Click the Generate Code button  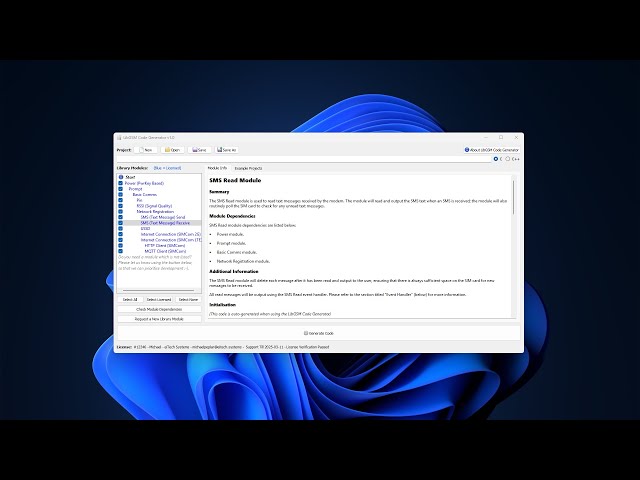[x=319, y=333]
